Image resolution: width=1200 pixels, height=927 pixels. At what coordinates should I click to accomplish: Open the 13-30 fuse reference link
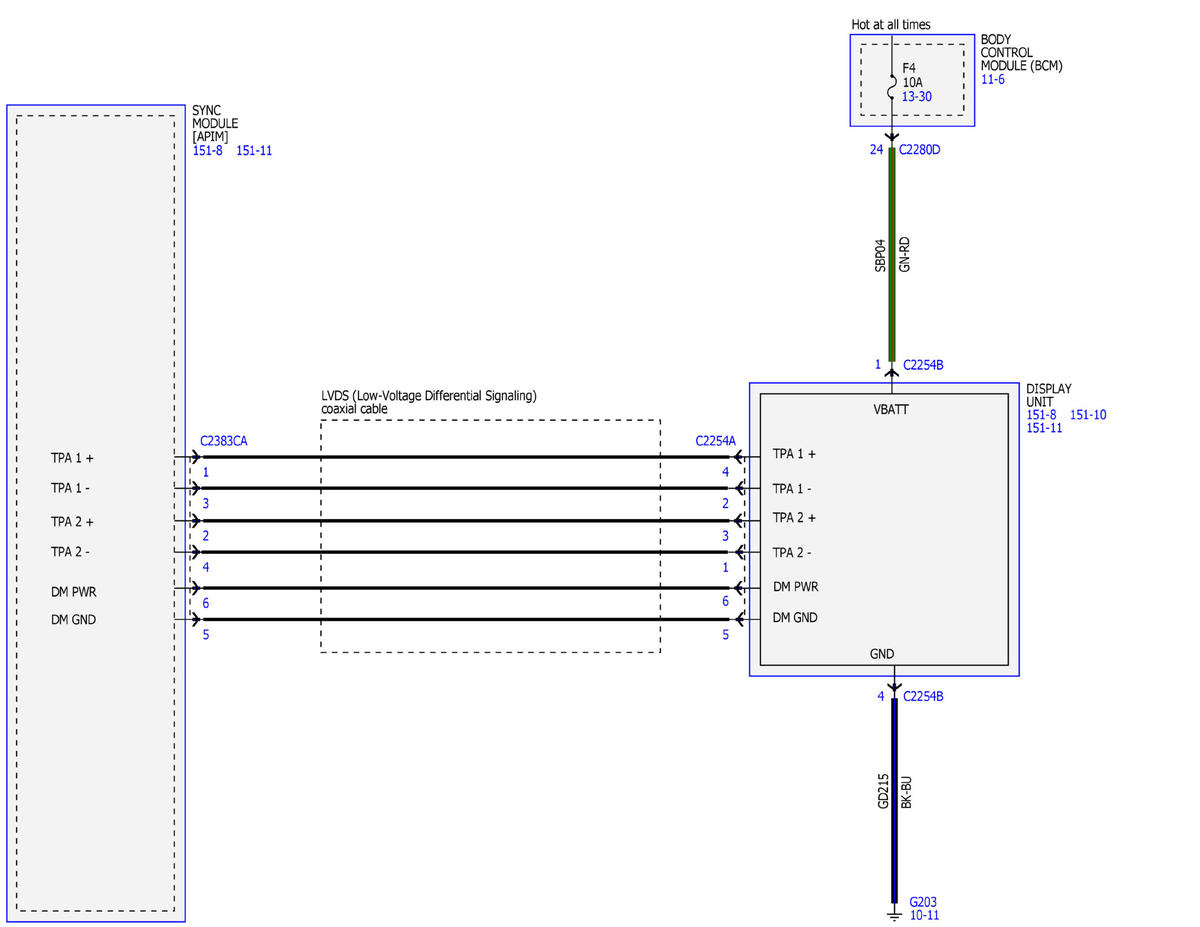tap(917, 97)
